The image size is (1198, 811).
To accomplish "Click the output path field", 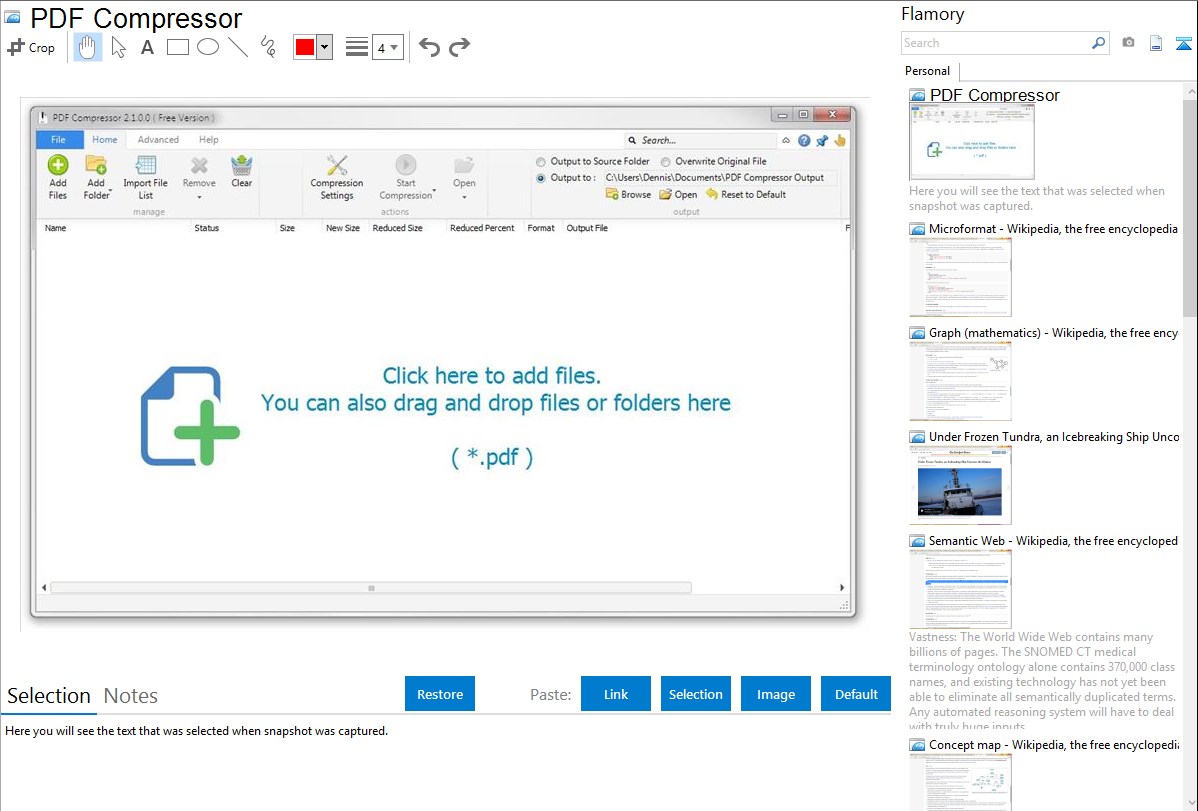I will (x=718, y=177).
